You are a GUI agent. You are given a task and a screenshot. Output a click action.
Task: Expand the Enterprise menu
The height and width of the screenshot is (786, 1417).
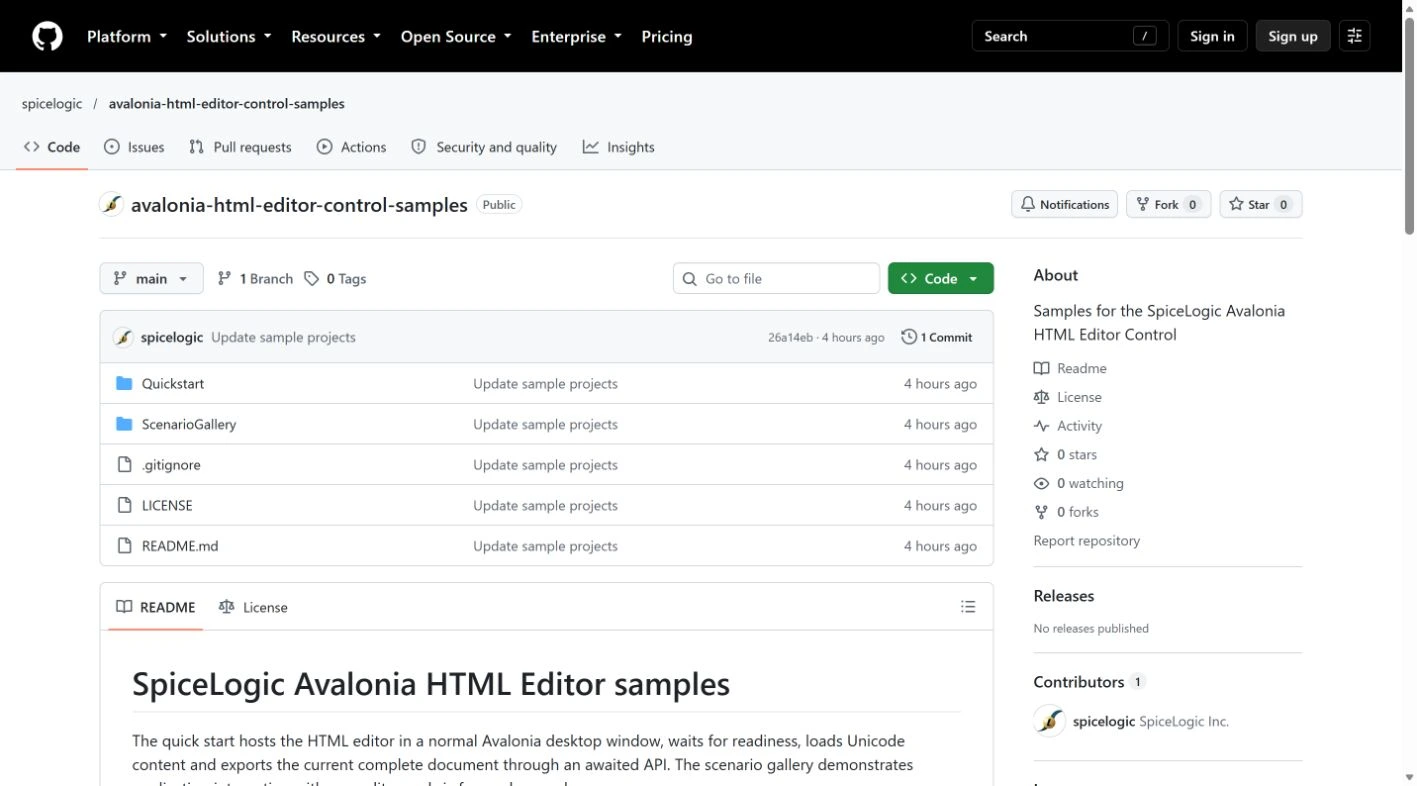pos(576,36)
